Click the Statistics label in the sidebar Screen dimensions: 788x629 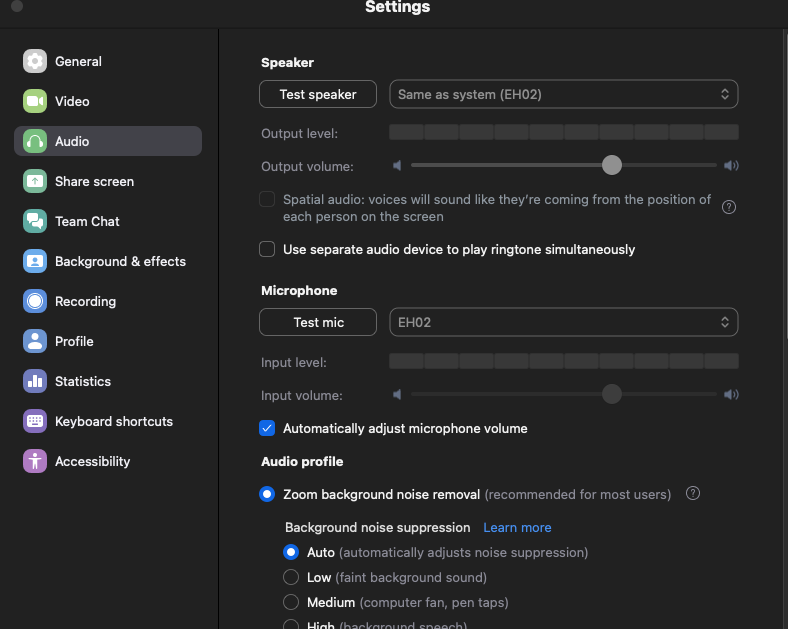83,381
